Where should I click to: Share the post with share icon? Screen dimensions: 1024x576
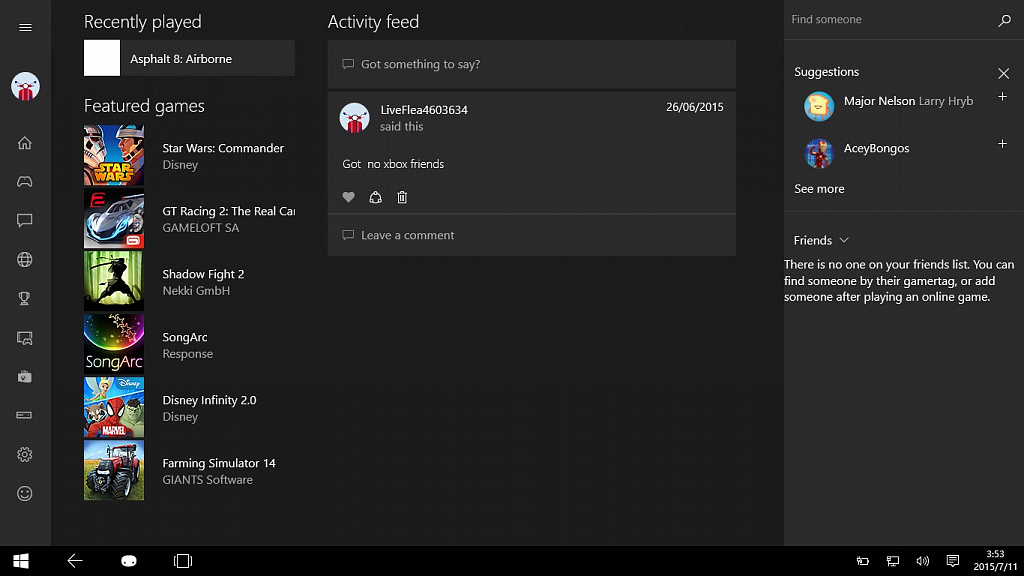coord(376,197)
